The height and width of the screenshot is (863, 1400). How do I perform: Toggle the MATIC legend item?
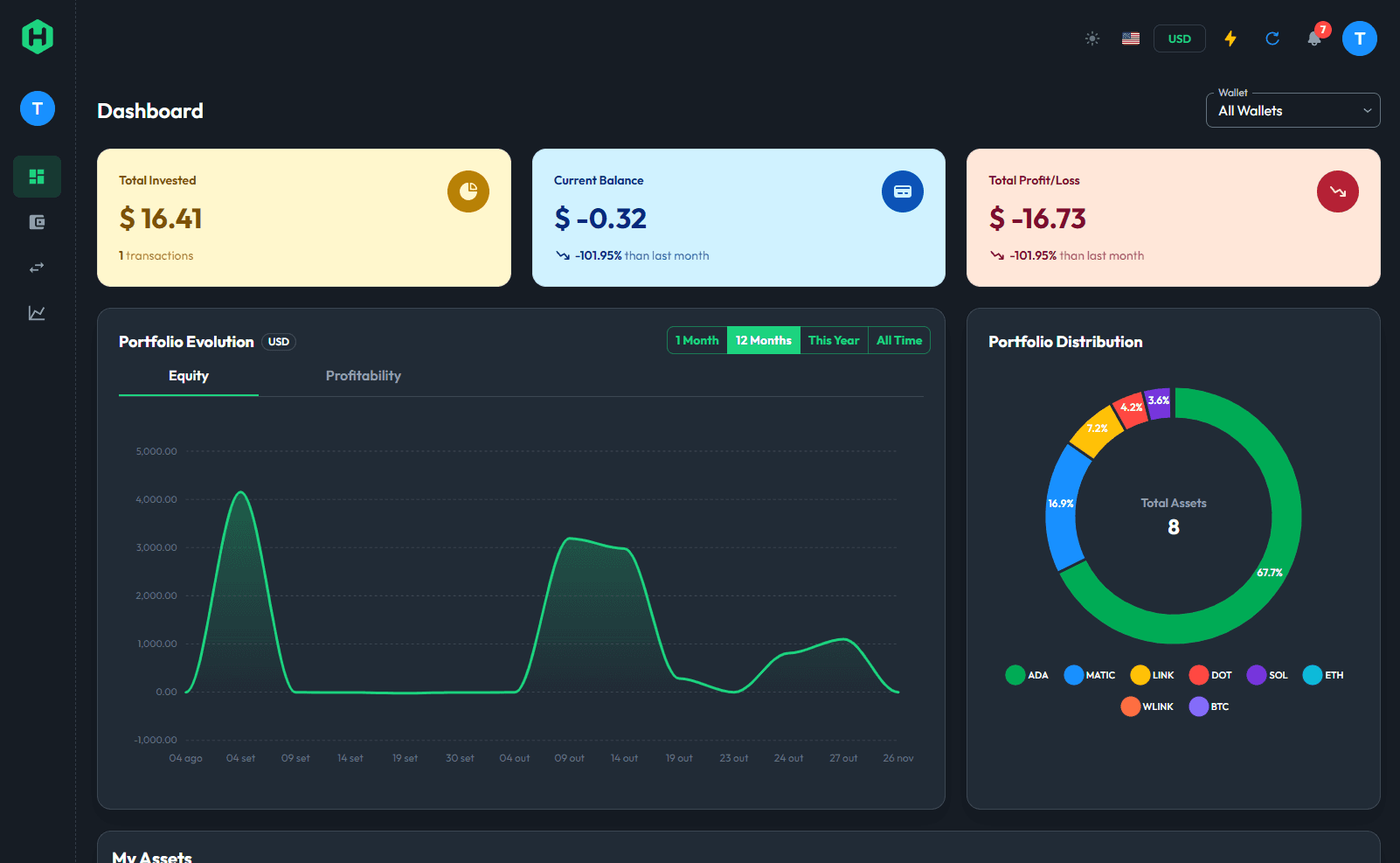click(1089, 675)
